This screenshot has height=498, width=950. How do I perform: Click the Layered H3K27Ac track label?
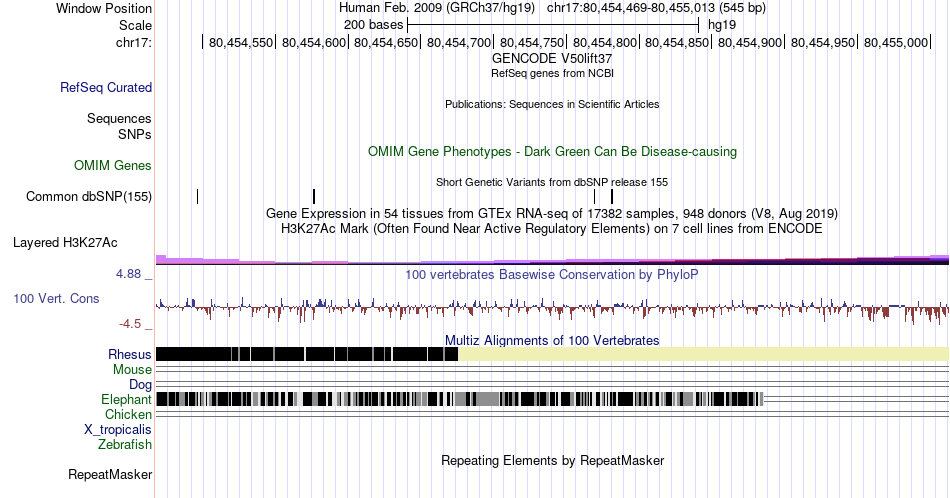65,242
